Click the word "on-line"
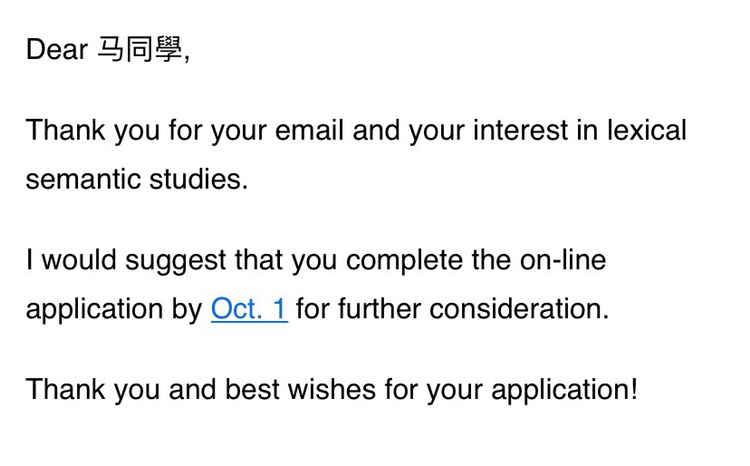 click(x=562, y=261)
